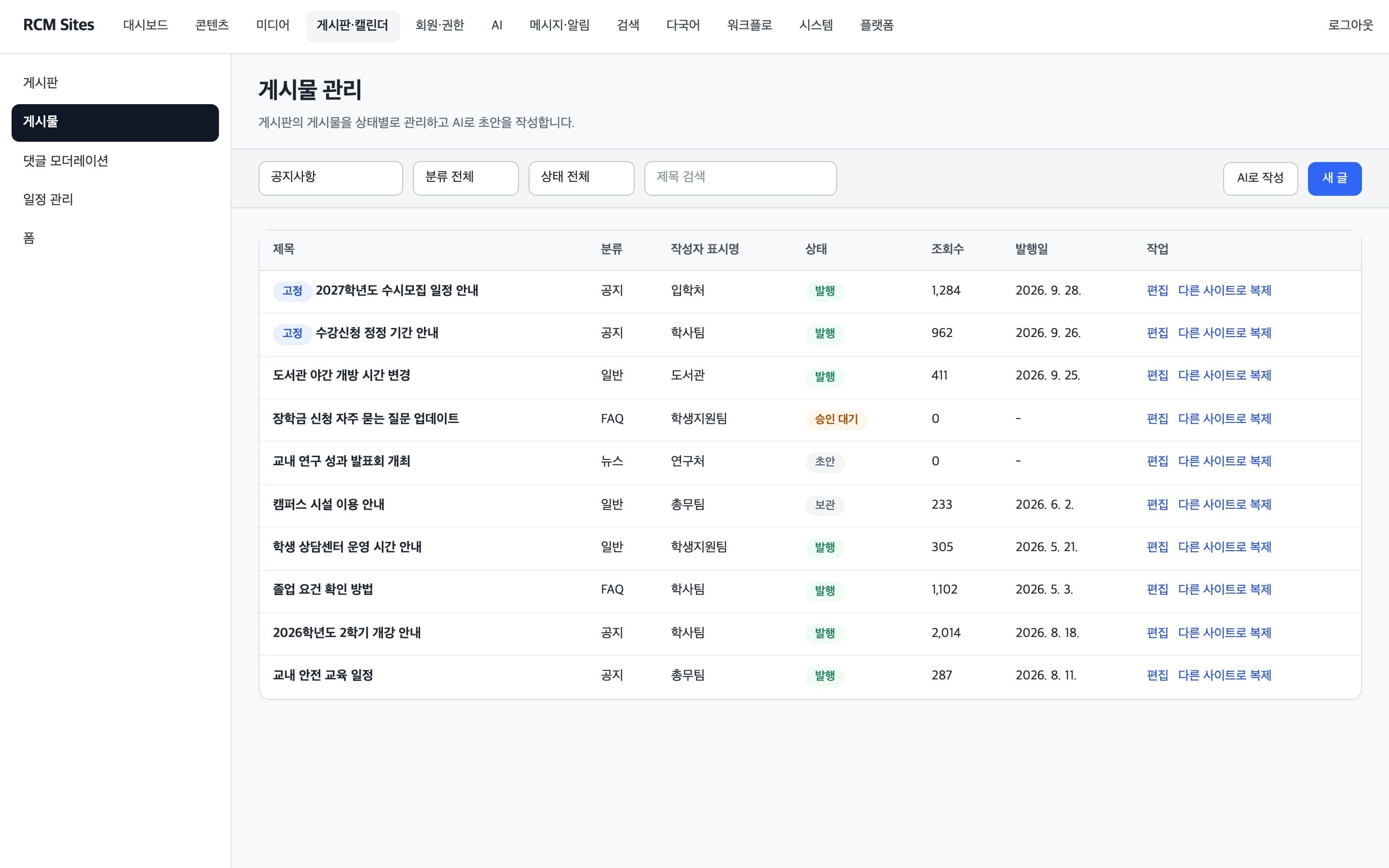This screenshot has width=1389, height=868.
Task: Click the title 수강신청 정정 기간 안내
Action: click(377, 333)
